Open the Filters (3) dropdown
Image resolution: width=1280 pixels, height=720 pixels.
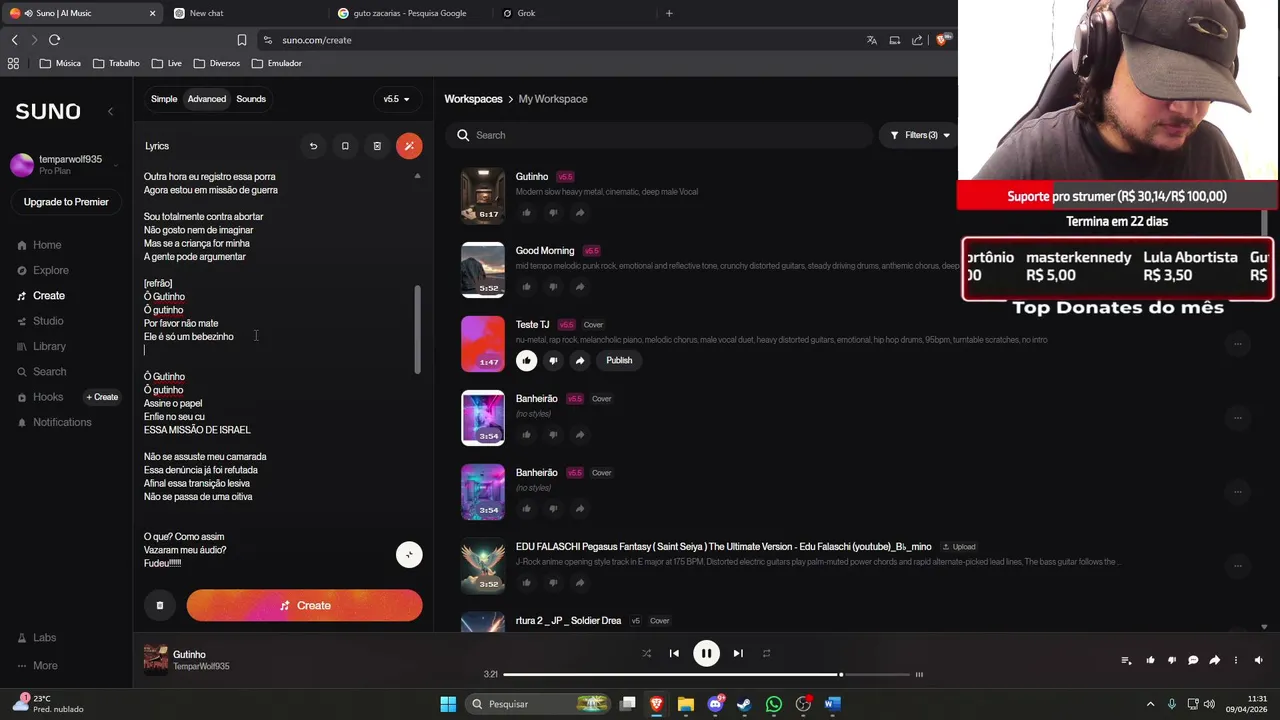coord(920,135)
